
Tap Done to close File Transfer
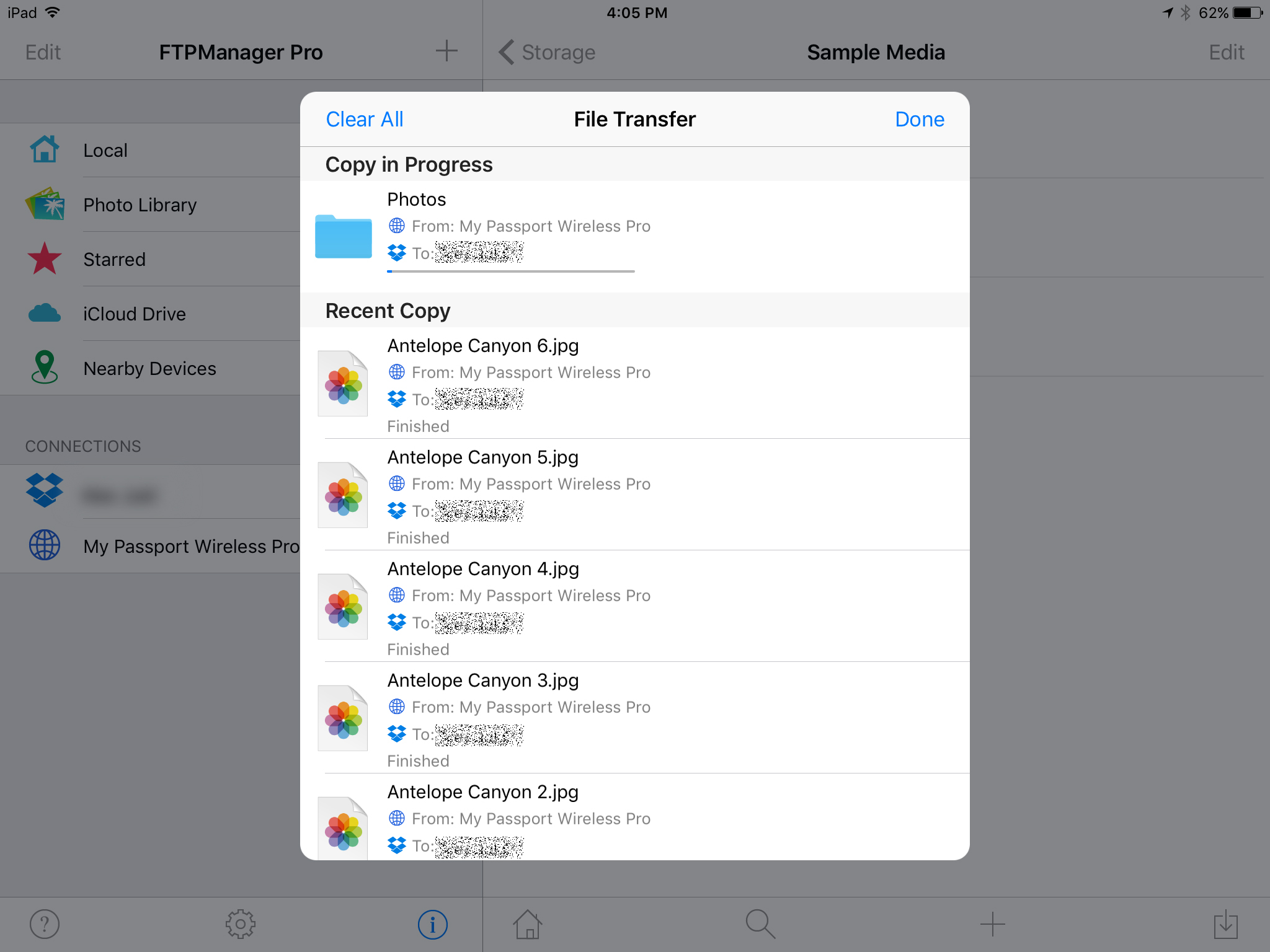coord(920,119)
